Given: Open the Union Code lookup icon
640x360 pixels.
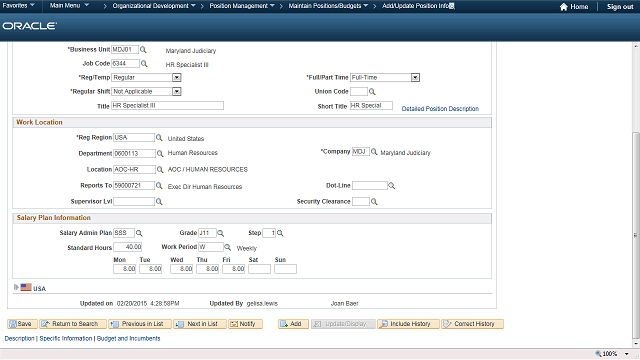Looking at the screenshot, I should (x=372, y=92).
